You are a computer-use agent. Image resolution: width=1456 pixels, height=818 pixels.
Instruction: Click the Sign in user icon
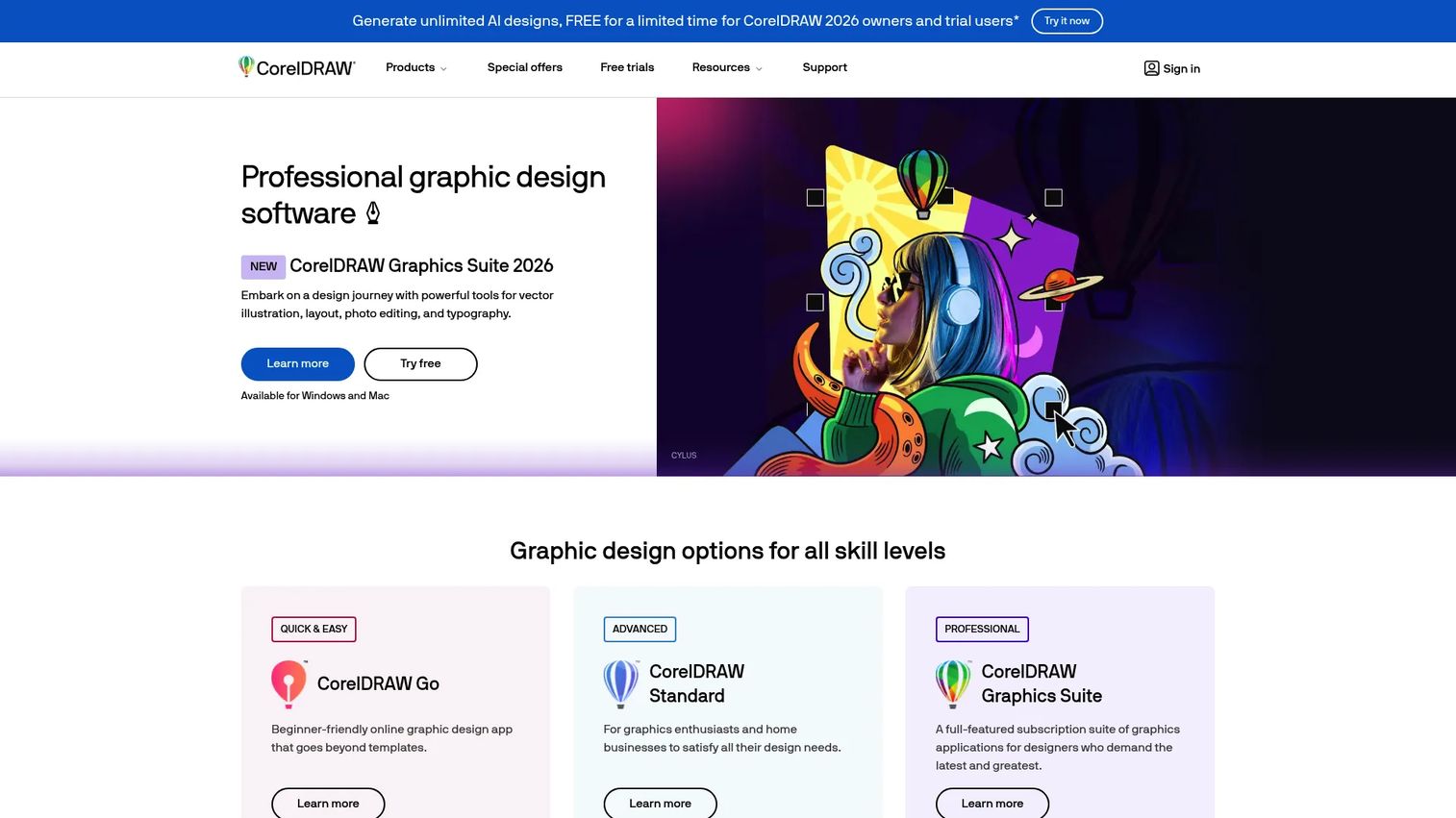tap(1151, 68)
